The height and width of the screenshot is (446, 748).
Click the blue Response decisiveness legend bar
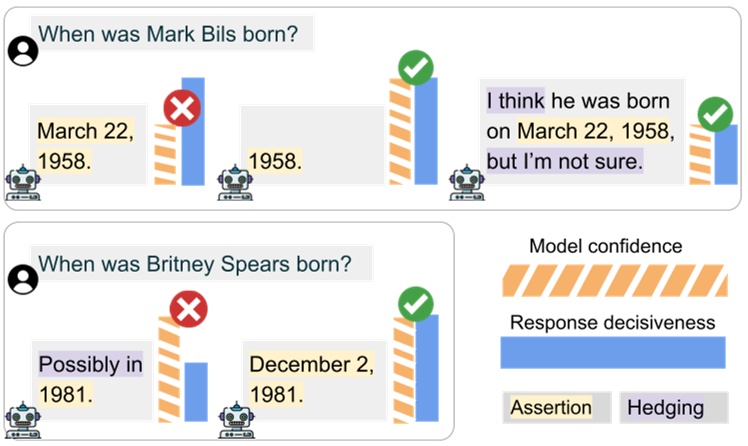pos(612,352)
